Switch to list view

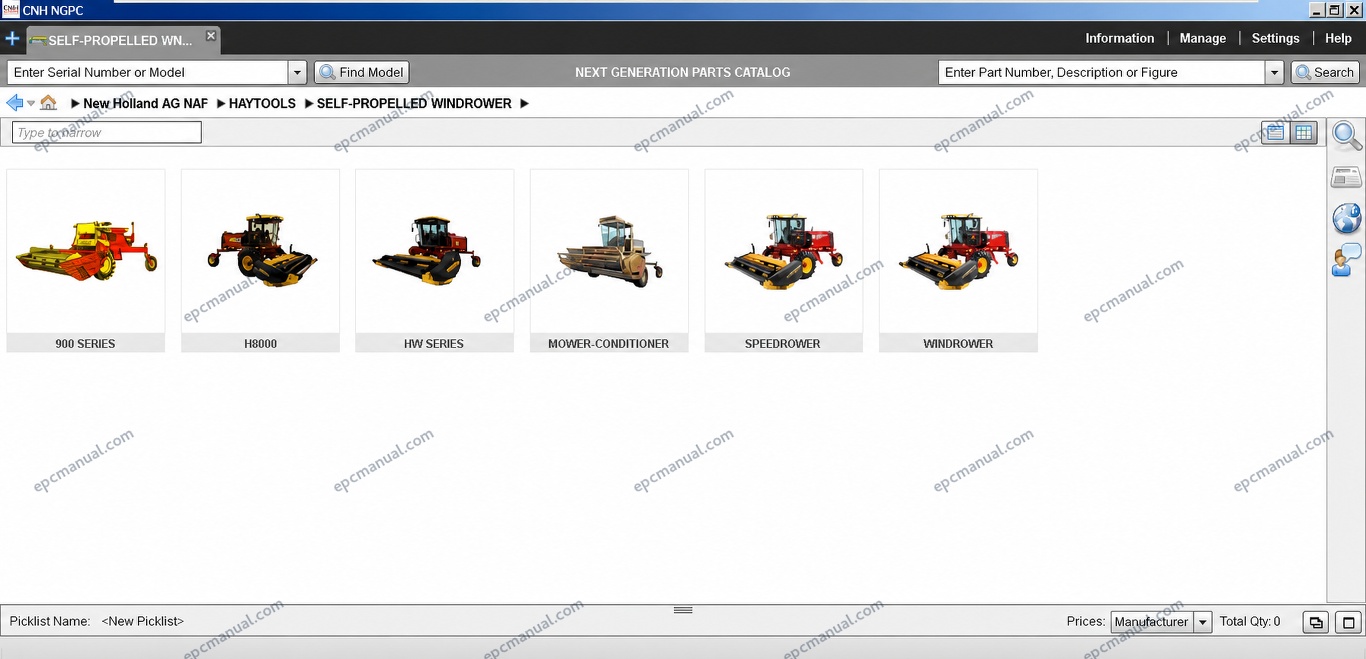pos(1275,132)
